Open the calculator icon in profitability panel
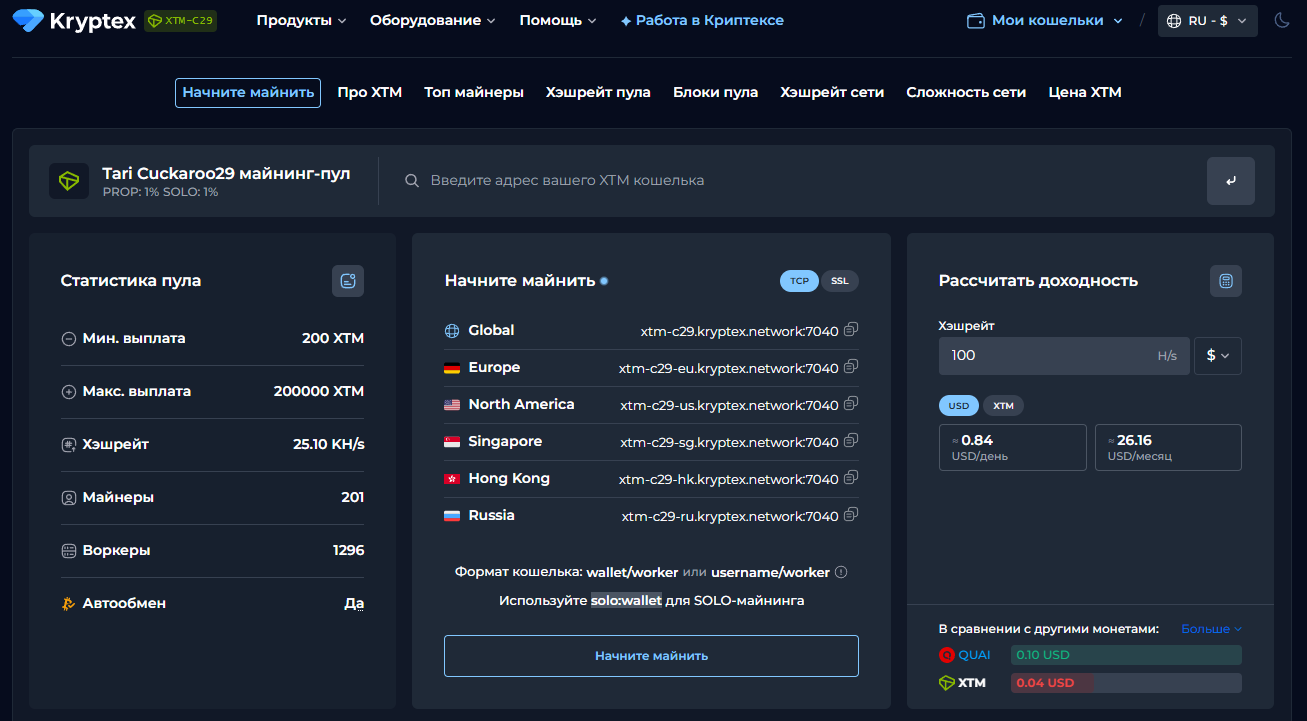This screenshot has height=721, width=1307. (x=1226, y=281)
